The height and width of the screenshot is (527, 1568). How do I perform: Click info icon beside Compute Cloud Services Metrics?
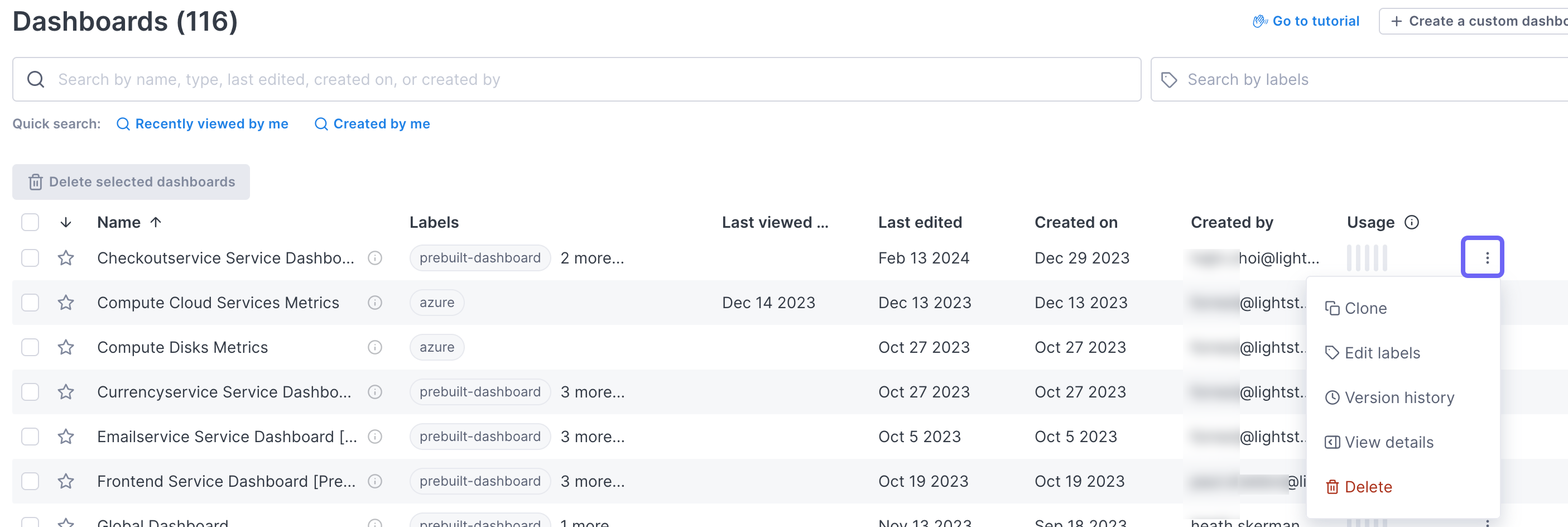click(375, 303)
